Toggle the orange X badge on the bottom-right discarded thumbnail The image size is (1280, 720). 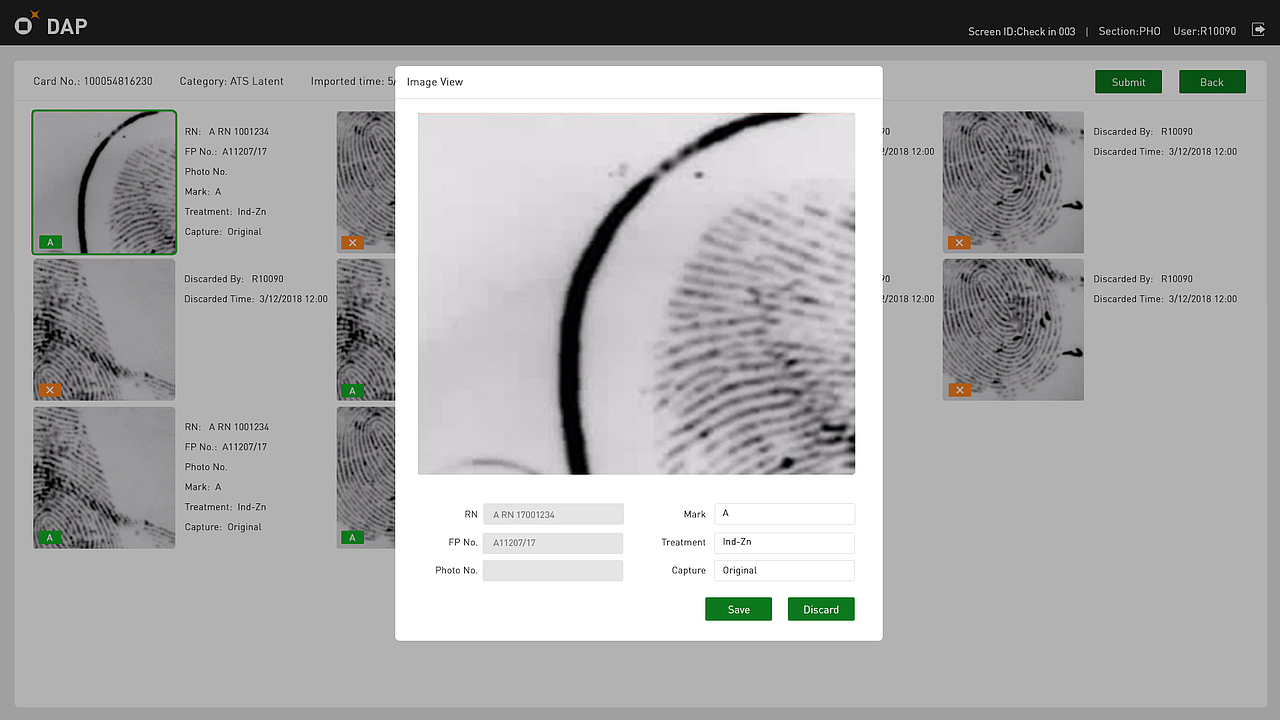tap(959, 389)
